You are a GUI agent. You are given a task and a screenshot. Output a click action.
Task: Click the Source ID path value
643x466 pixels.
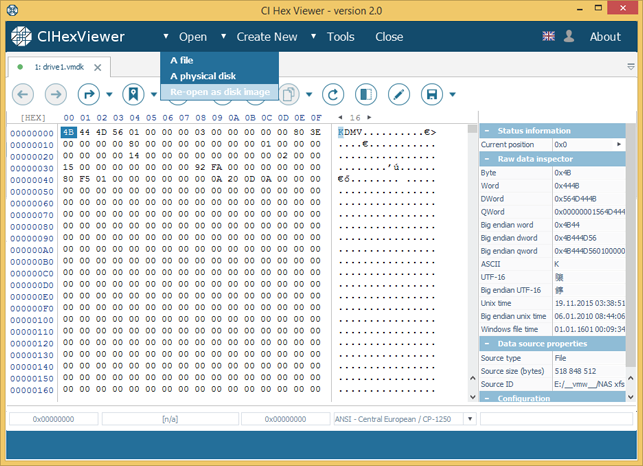[589, 384]
